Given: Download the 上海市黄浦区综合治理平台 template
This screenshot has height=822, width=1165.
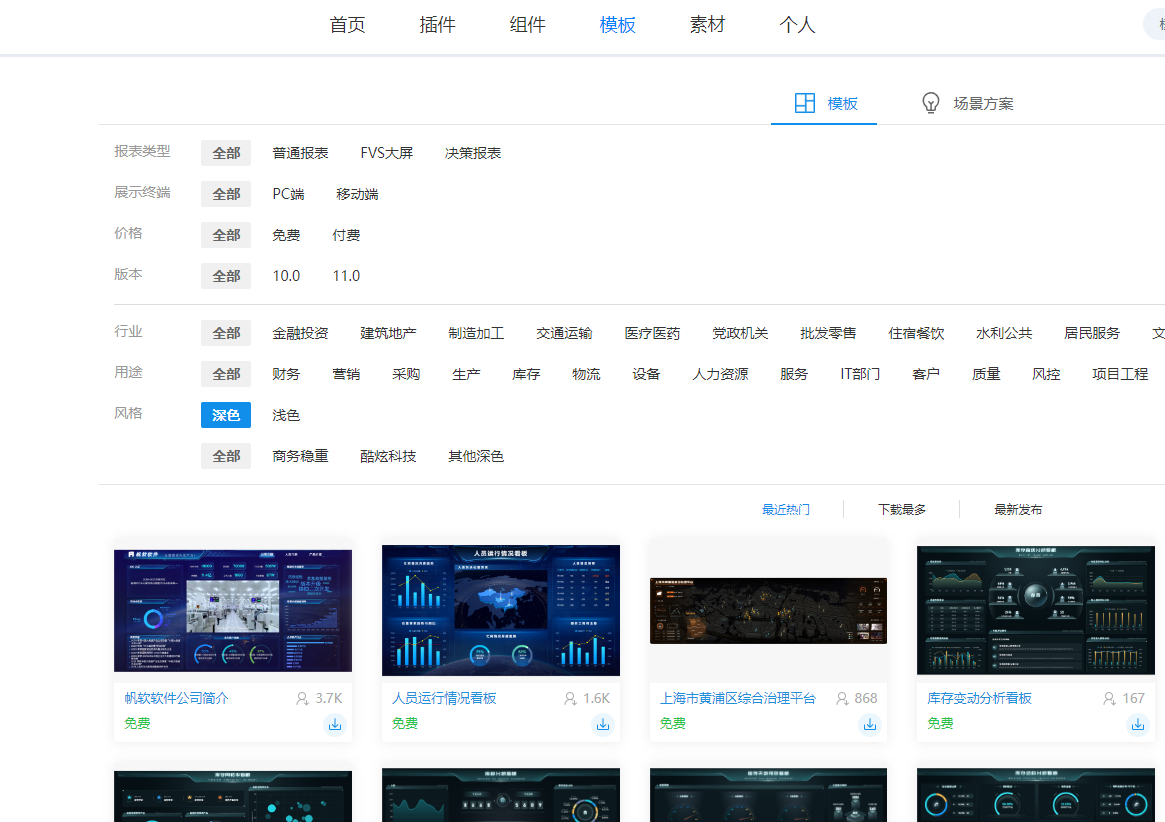Looking at the screenshot, I should (870, 724).
